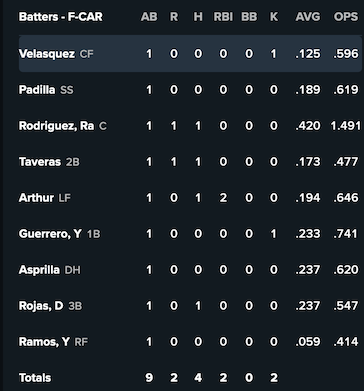Select the highlighted Velasquez row's .596 OPS
This screenshot has height=391, width=364.
[x=346, y=54]
